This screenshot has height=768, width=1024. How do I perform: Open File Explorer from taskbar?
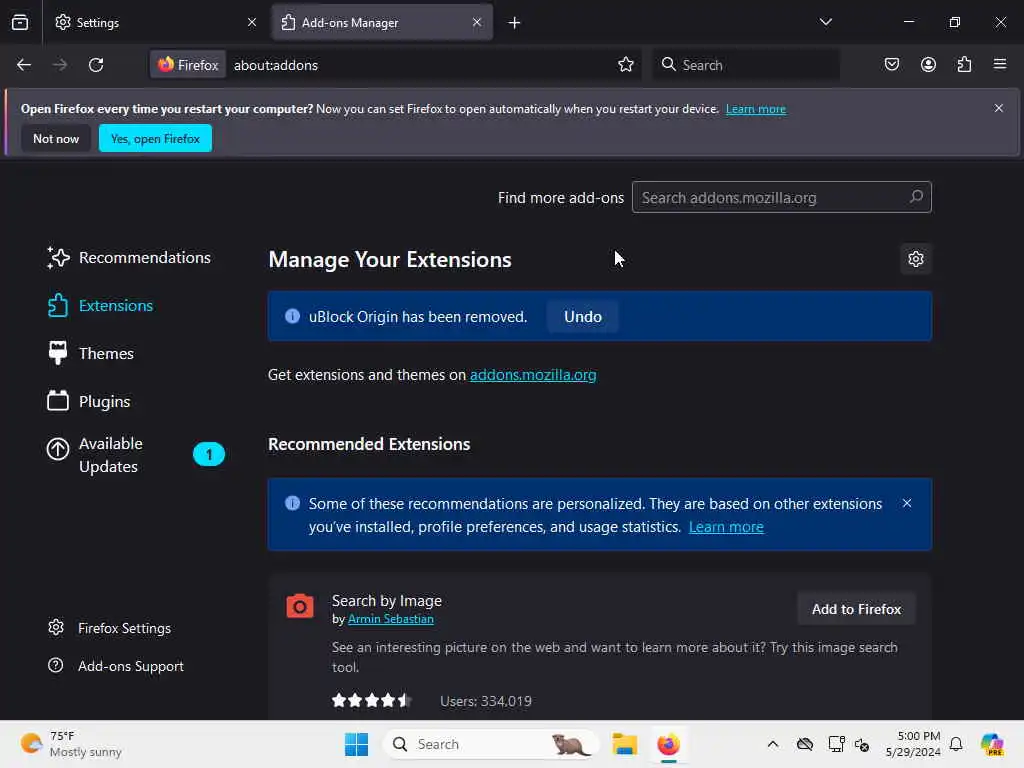[624, 744]
